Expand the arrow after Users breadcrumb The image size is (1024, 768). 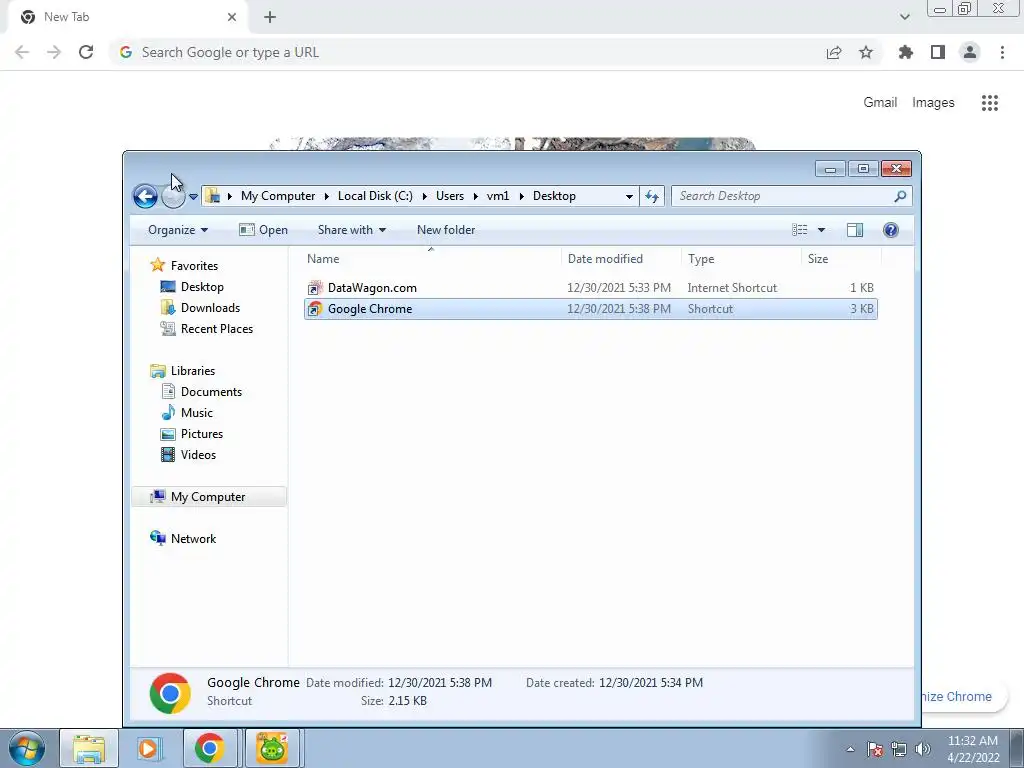tap(475, 196)
